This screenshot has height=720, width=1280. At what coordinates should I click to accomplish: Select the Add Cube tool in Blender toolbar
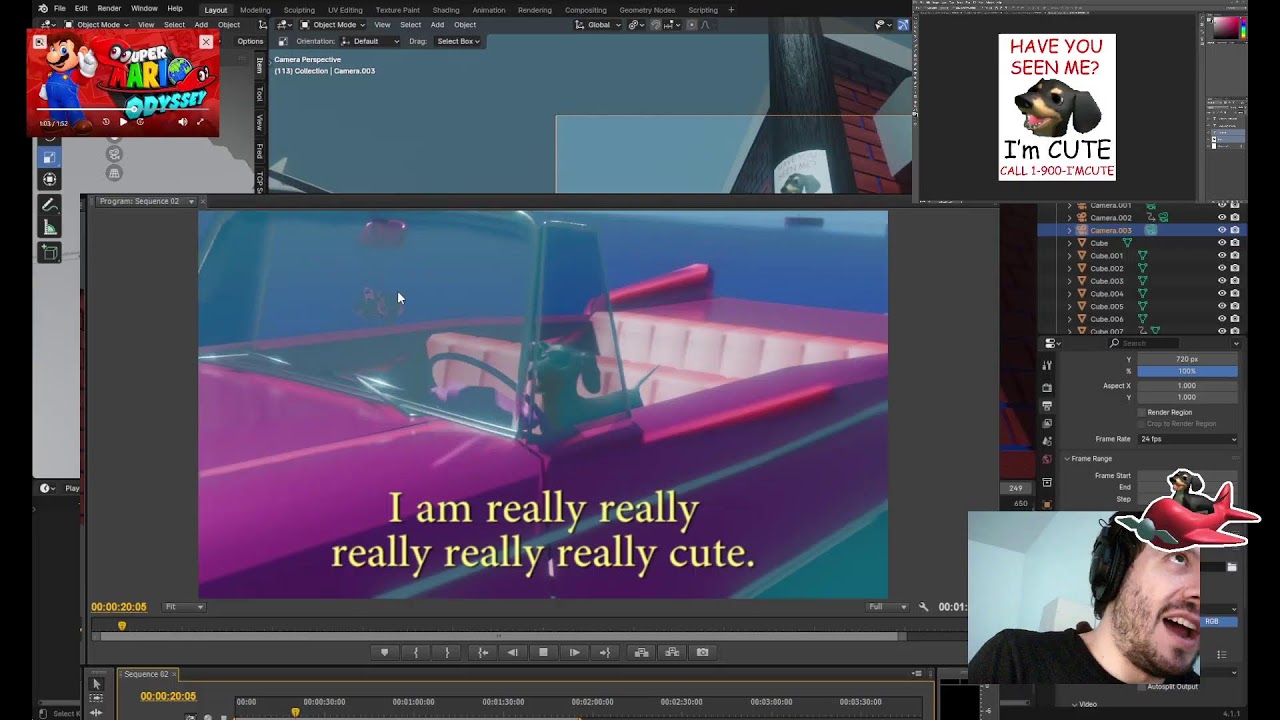pos(49,253)
